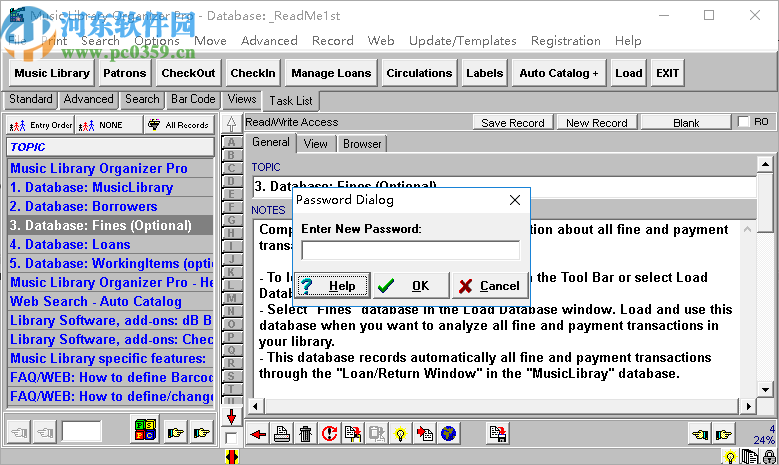Click the lock icon in status bar
Screen dimensions: 779x465
(x=770, y=457)
